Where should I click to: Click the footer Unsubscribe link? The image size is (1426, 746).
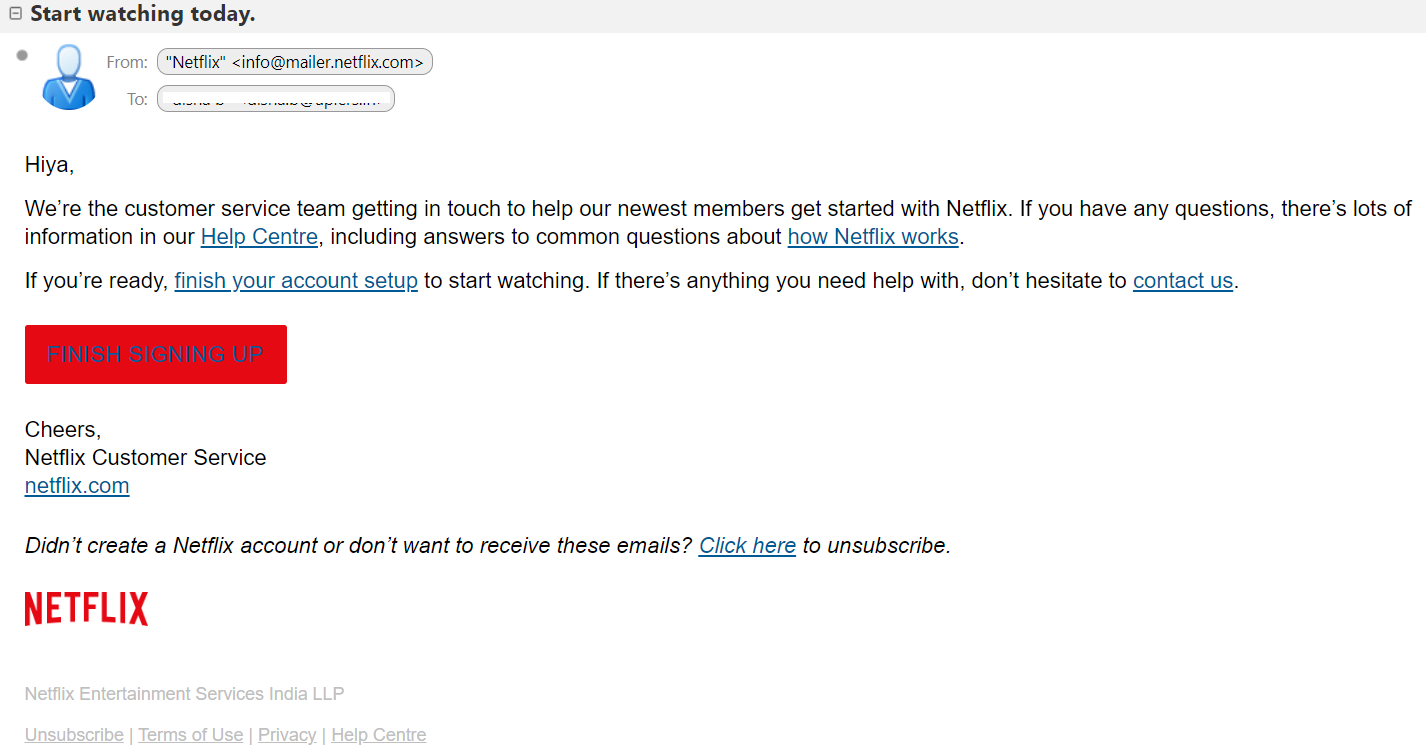[x=74, y=735]
